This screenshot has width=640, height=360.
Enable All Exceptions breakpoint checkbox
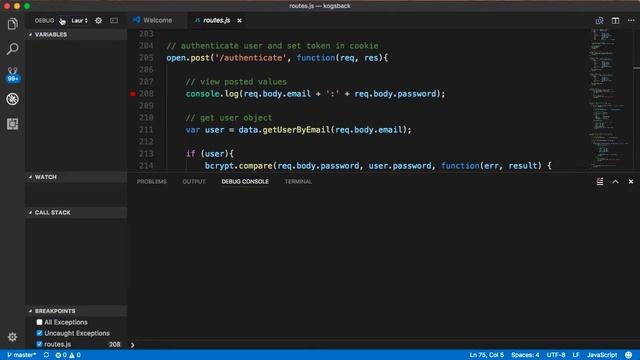[39, 322]
